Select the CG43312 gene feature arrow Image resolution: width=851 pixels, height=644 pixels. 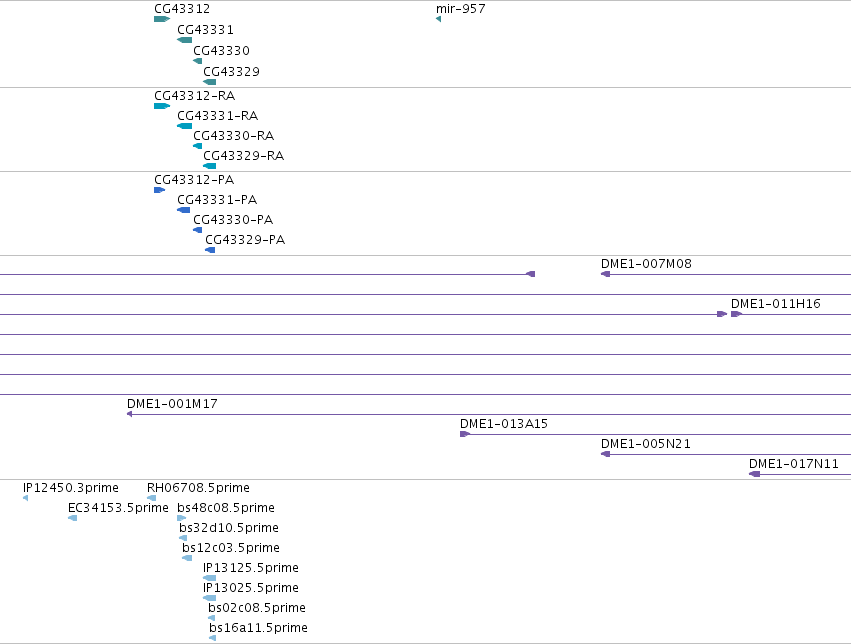click(x=162, y=19)
